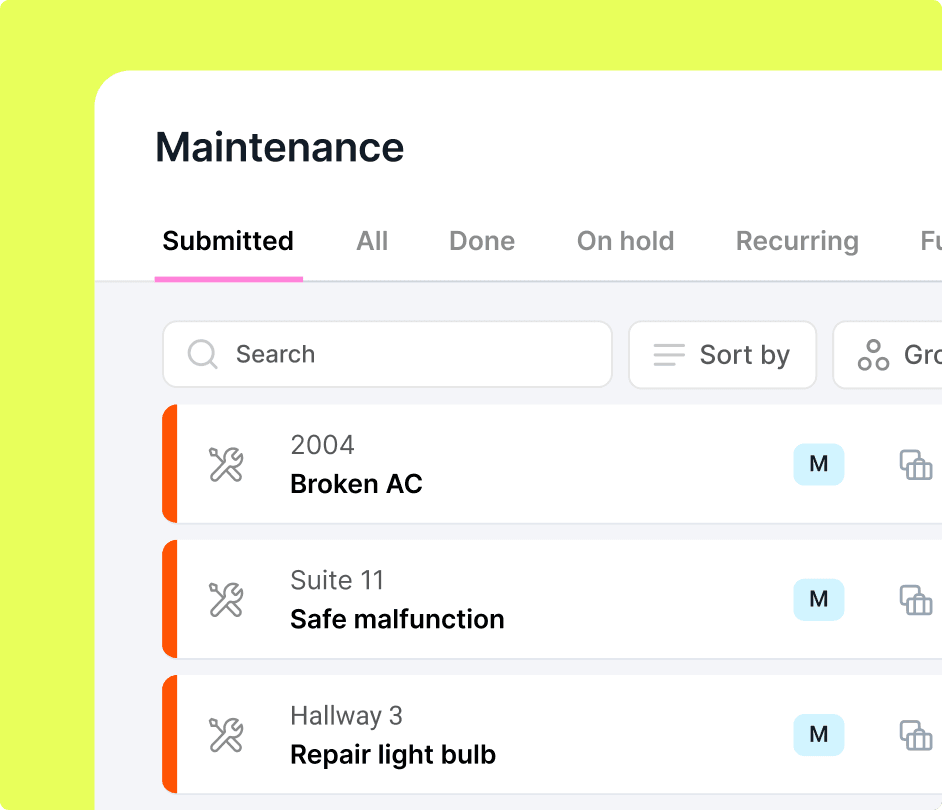Switch to the All tab
The image size is (942, 810).
[372, 241]
